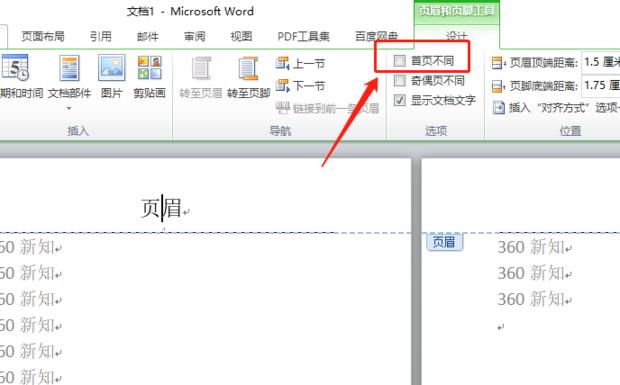The width and height of the screenshot is (620, 385).
Task: Enable Different Odd & Even Pages (奇偶页不同)
Action: [x=400, y=81]
